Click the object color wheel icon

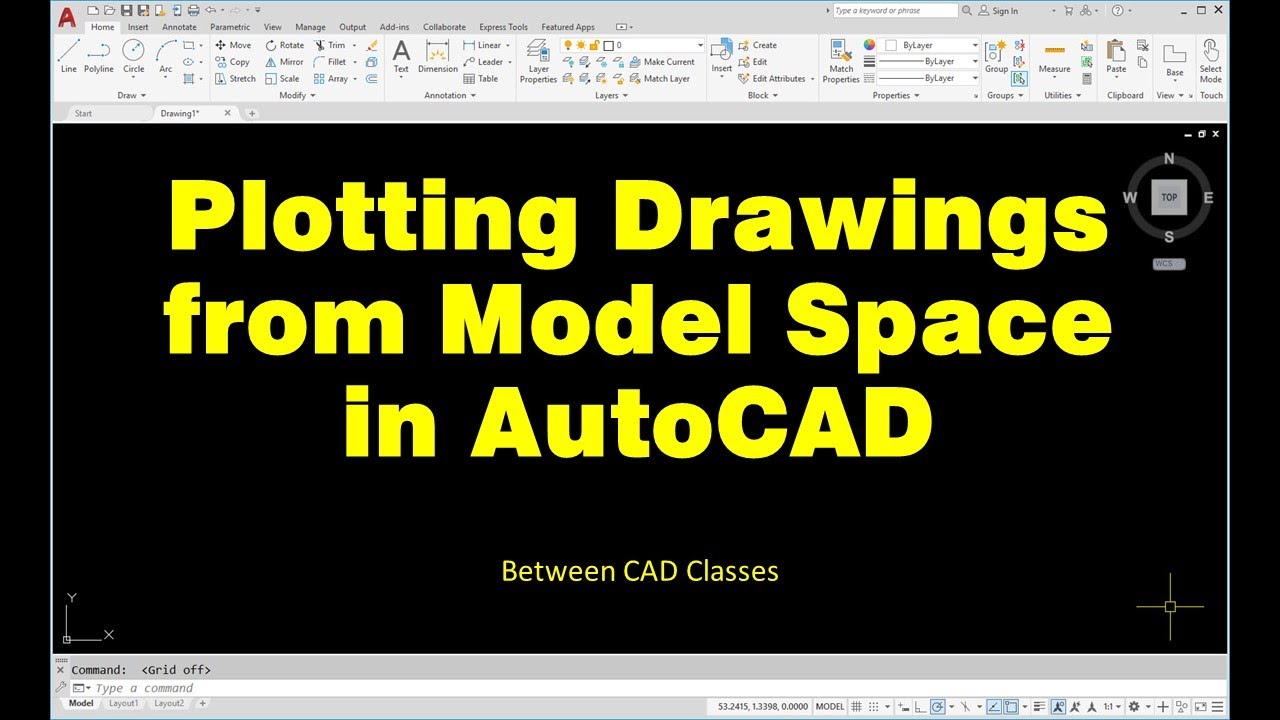(x=869, y=45)
